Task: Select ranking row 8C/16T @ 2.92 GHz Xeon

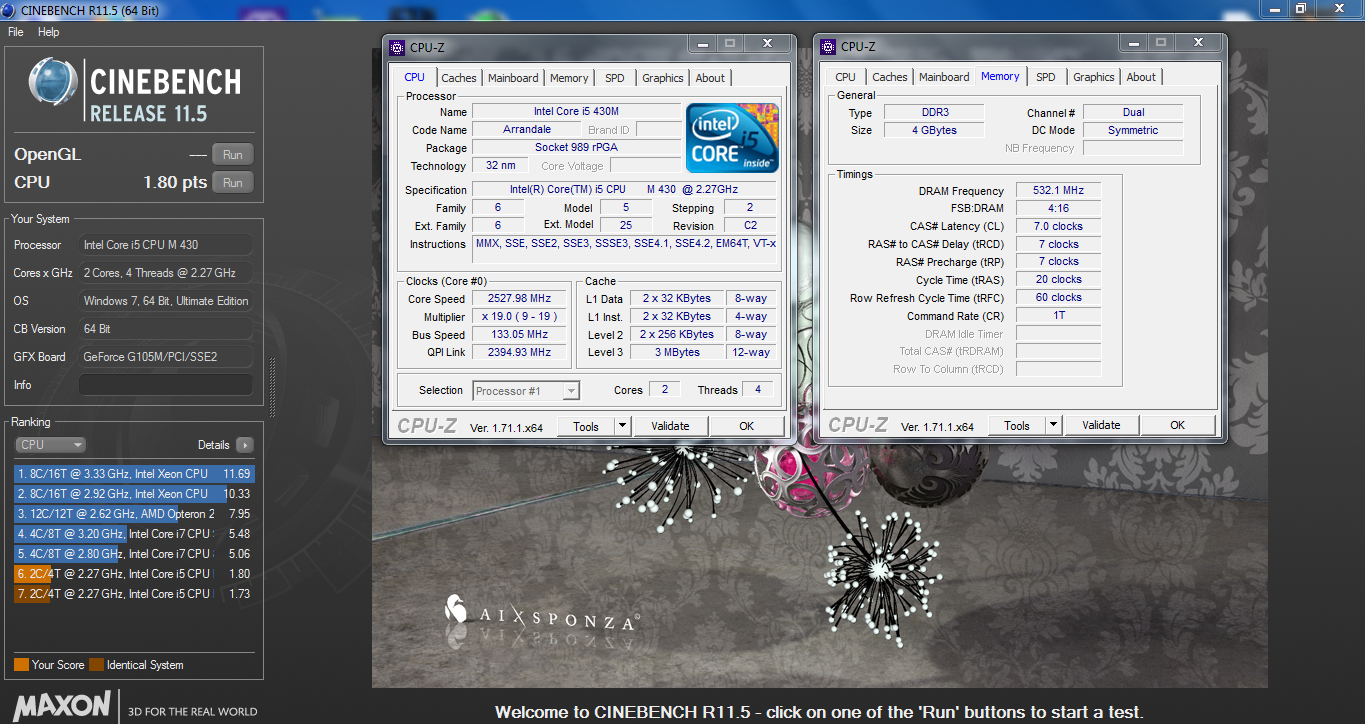Action: [134, 494]
